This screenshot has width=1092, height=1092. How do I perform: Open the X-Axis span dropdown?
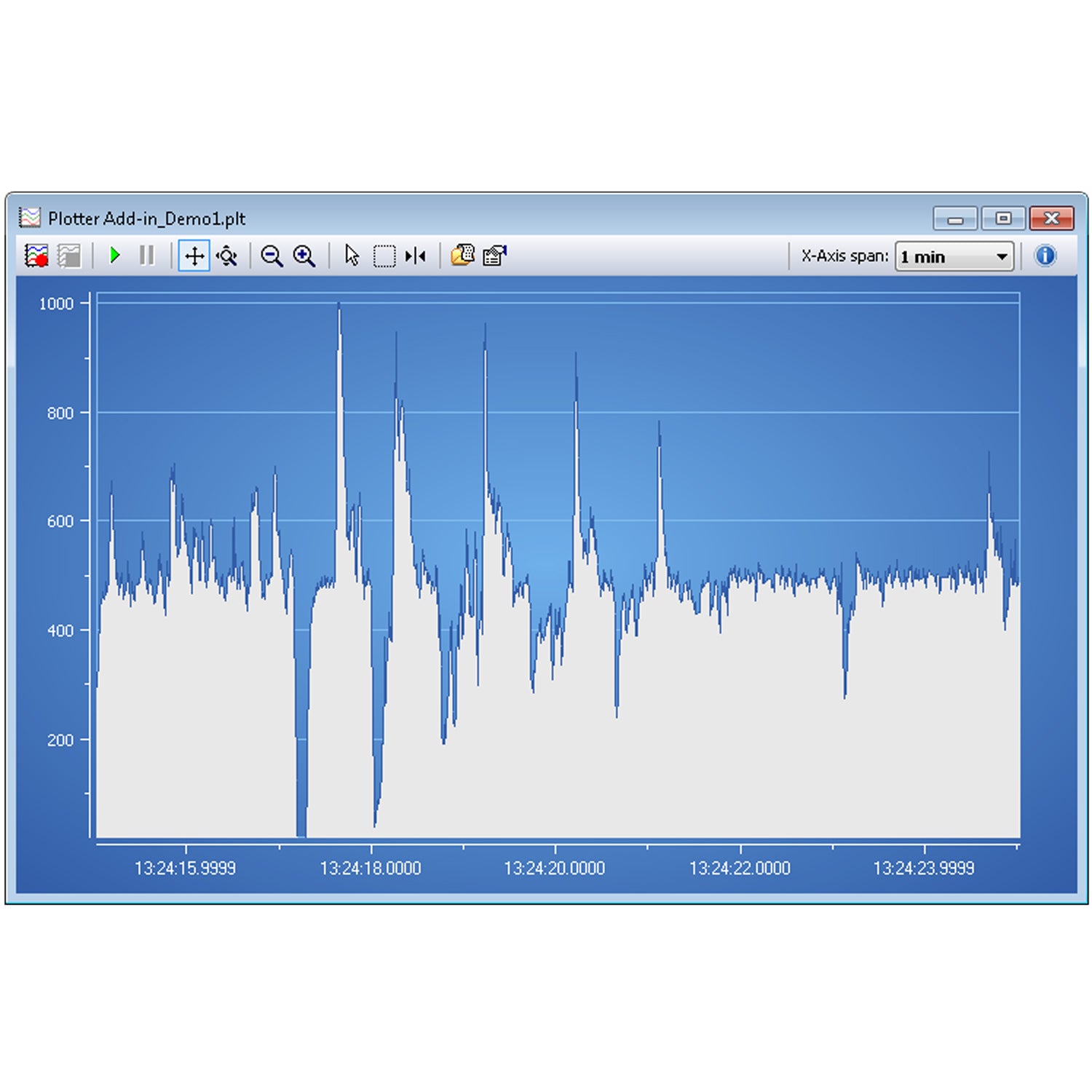coord(954,256)
